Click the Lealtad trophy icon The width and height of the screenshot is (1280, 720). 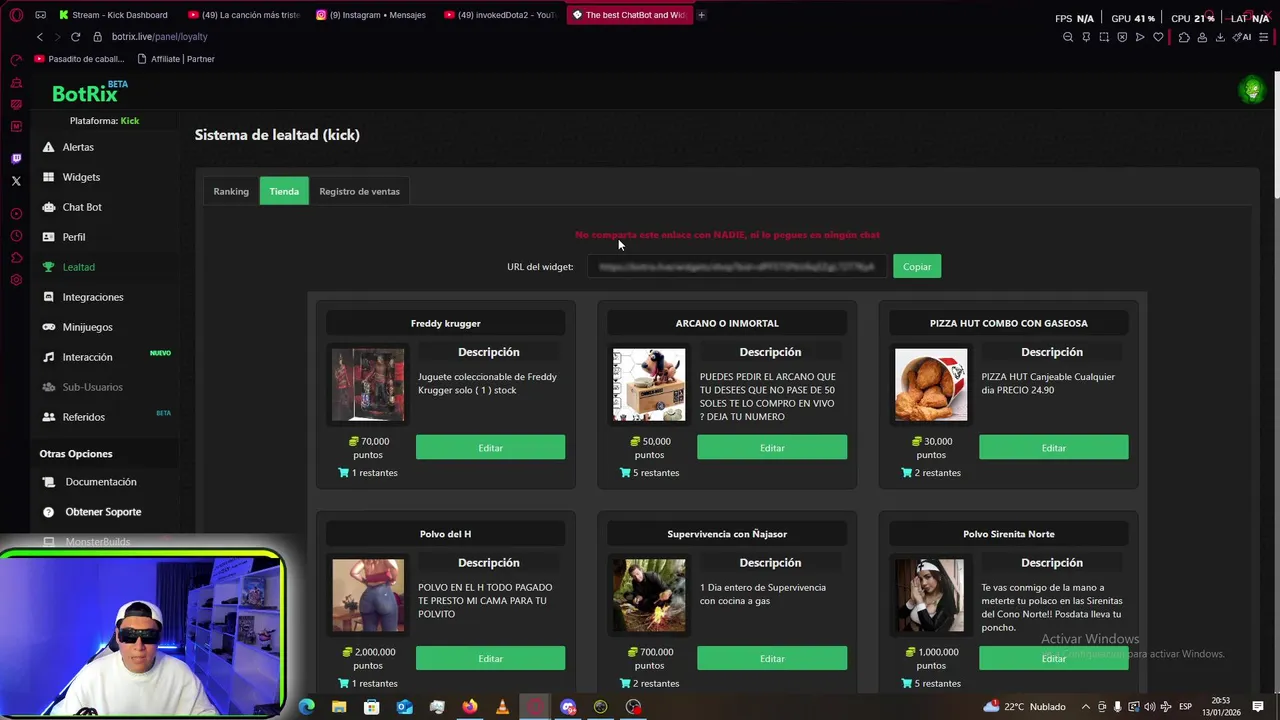48,267
